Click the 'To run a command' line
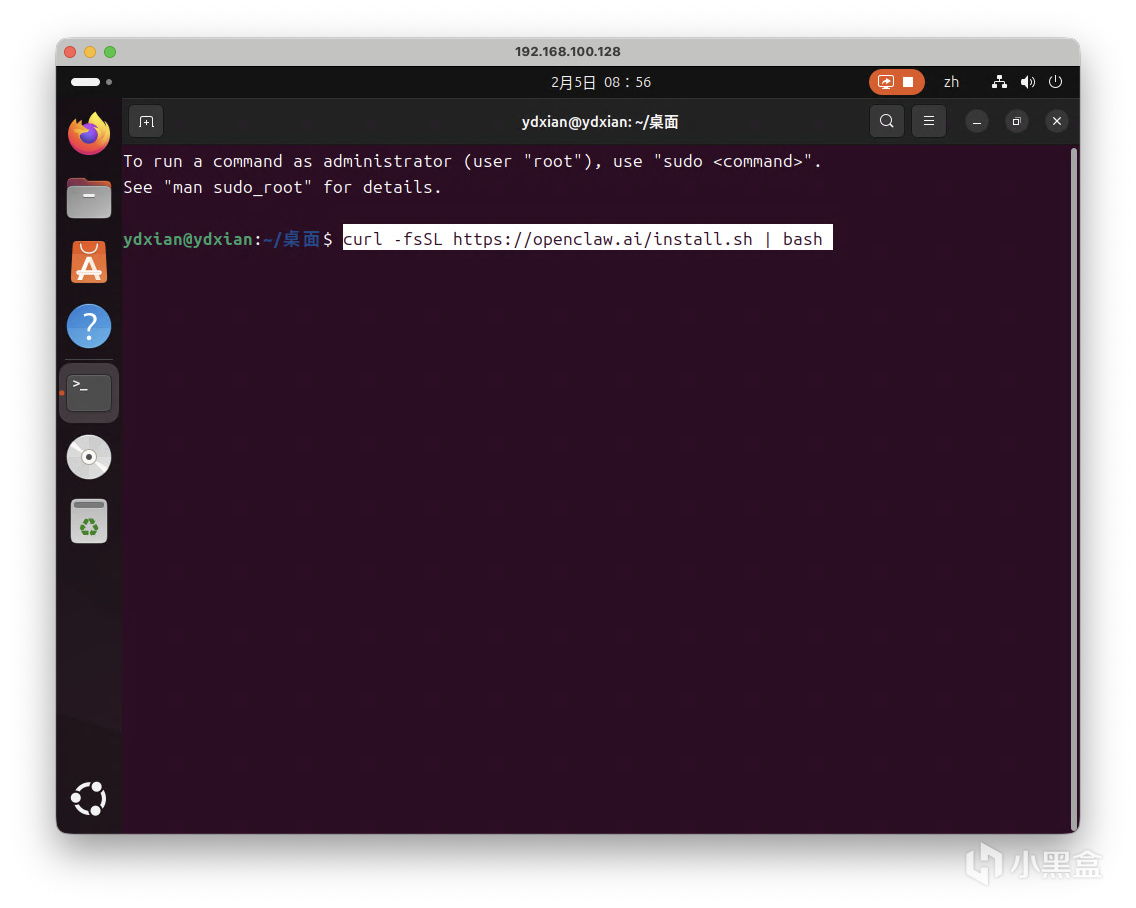Viewport: 1136px width, 908px height. [x=472, y=161]
